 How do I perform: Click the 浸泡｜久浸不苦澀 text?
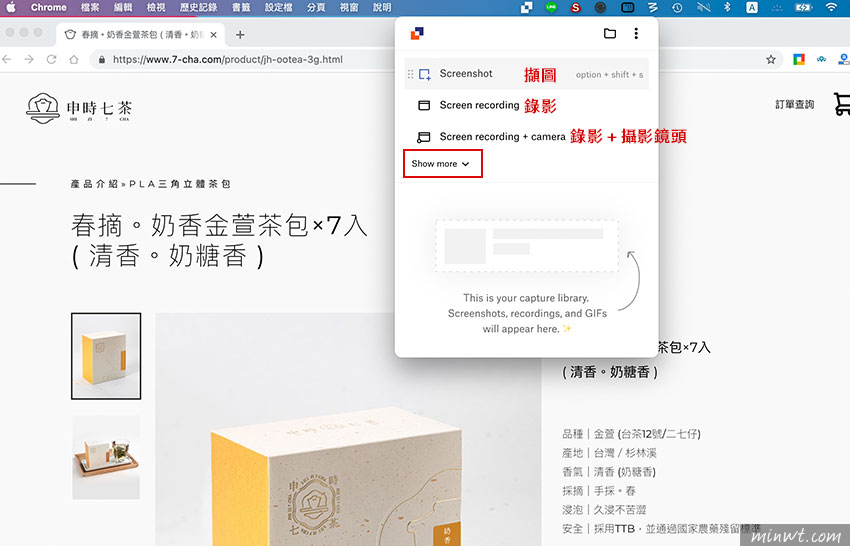604,510
